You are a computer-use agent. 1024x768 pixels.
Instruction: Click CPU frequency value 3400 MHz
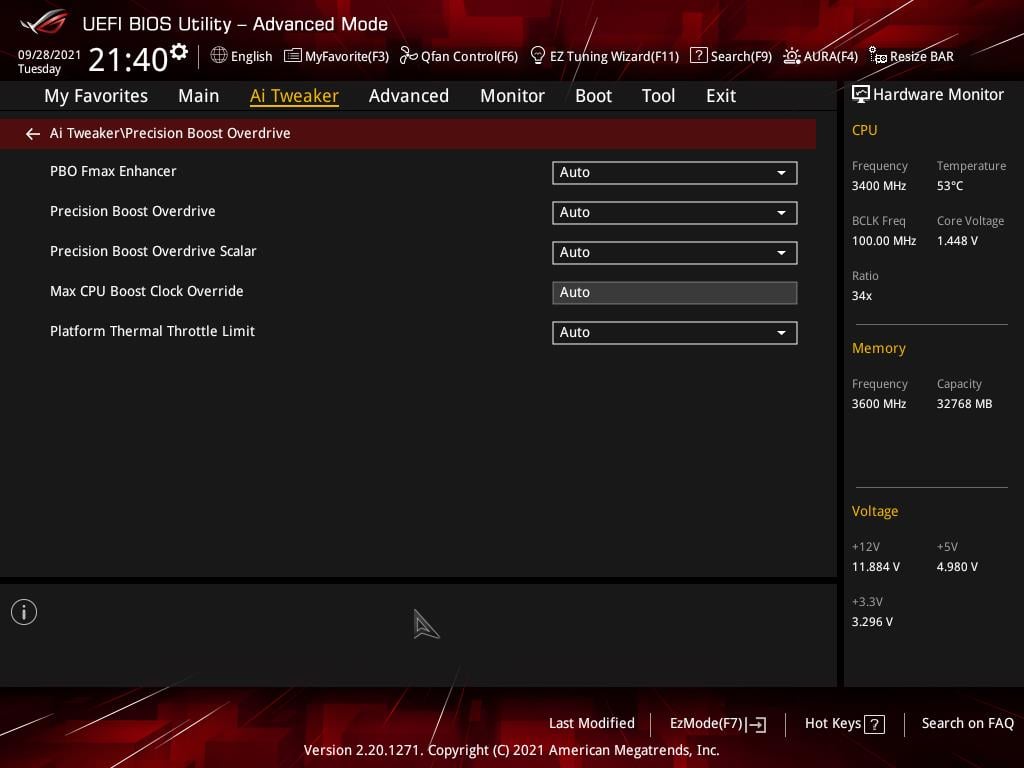coord(878,186)
